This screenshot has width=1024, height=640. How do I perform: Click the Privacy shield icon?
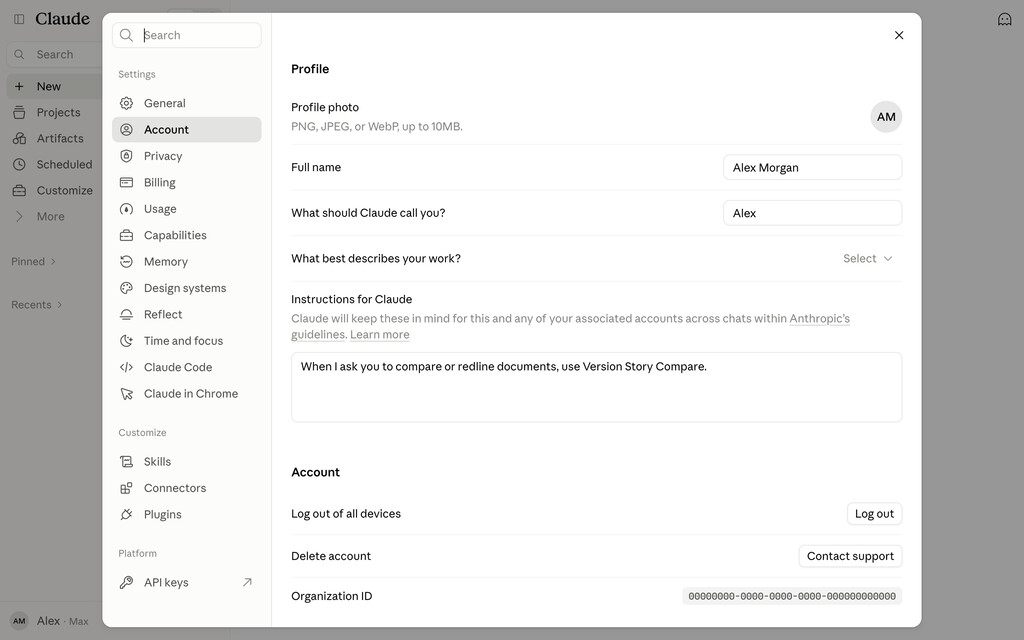126,156
